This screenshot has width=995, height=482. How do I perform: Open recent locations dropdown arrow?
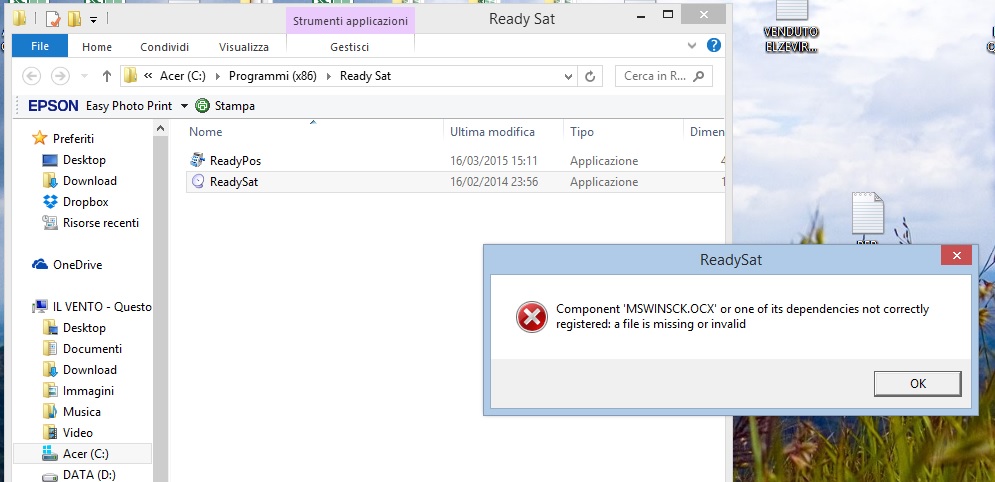point(84,76)
